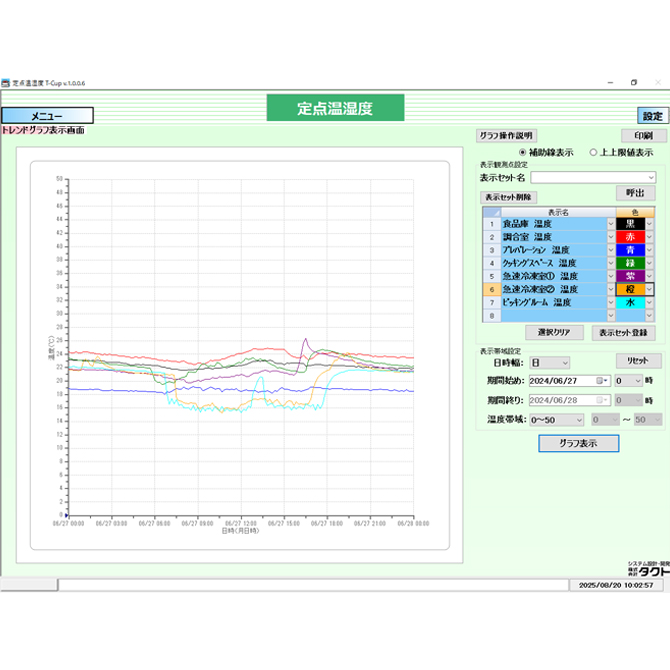This screenshot has height=670, width=670.
Task: Open color dropdown arrow beside 緑
Action: coord(649,263)
